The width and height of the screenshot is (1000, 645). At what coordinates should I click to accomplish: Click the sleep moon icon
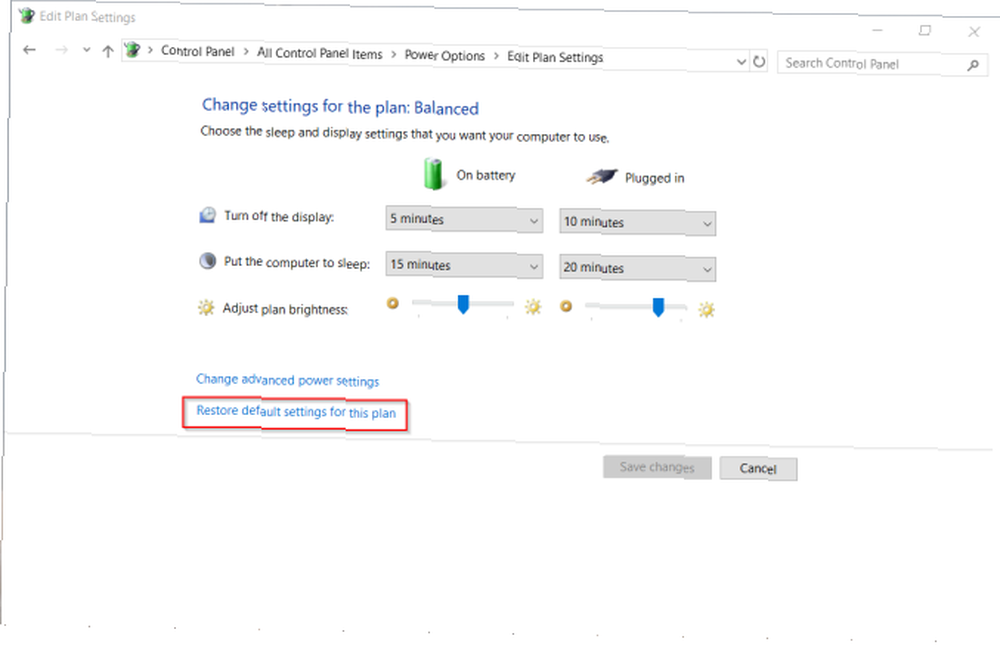pyautogui.click(x=207, y=260)
